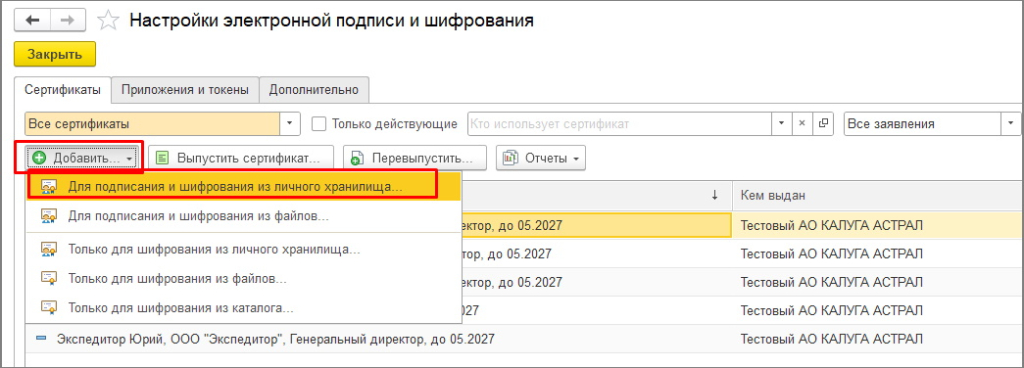Choose Только для шифрования из каталога
This screenshot has width=1024, height=368.
pos(243,307)
